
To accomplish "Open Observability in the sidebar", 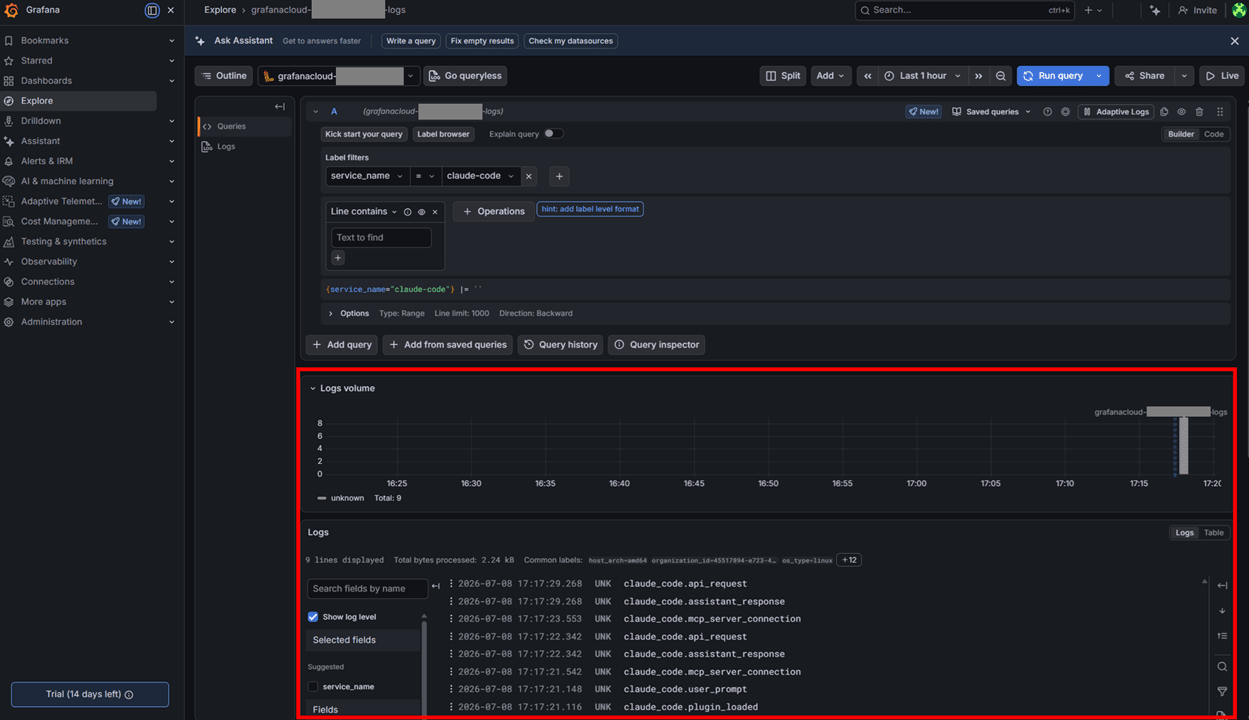I will pos(48,262).
